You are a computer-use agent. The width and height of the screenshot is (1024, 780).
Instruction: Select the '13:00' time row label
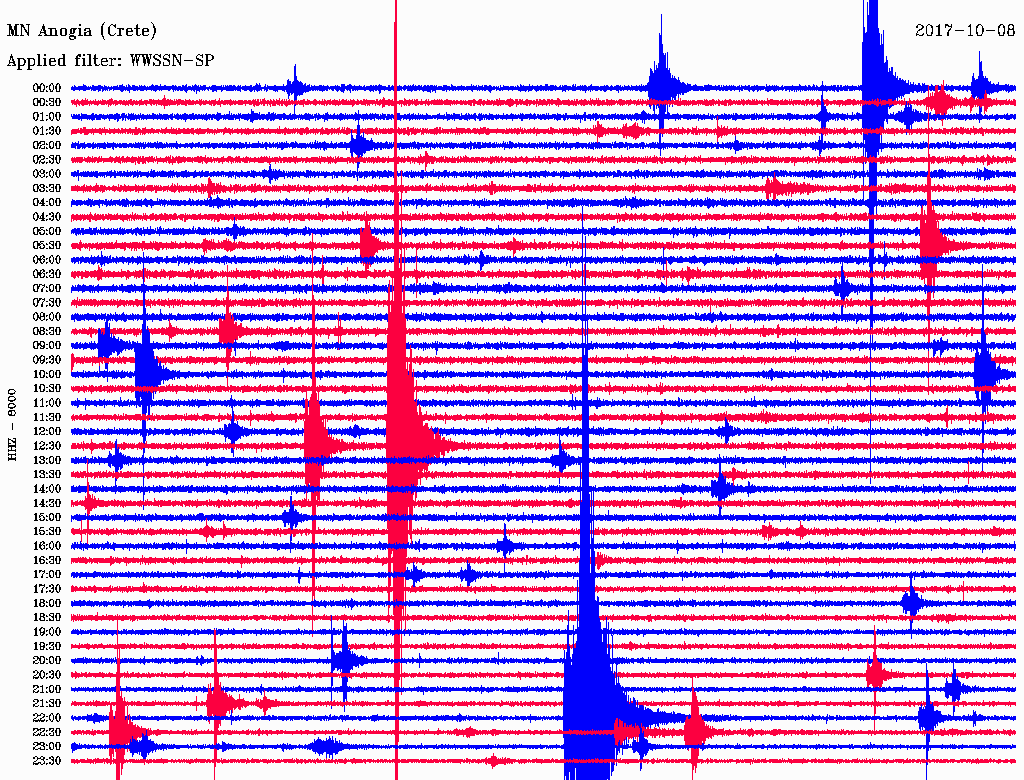coord(47,460)
